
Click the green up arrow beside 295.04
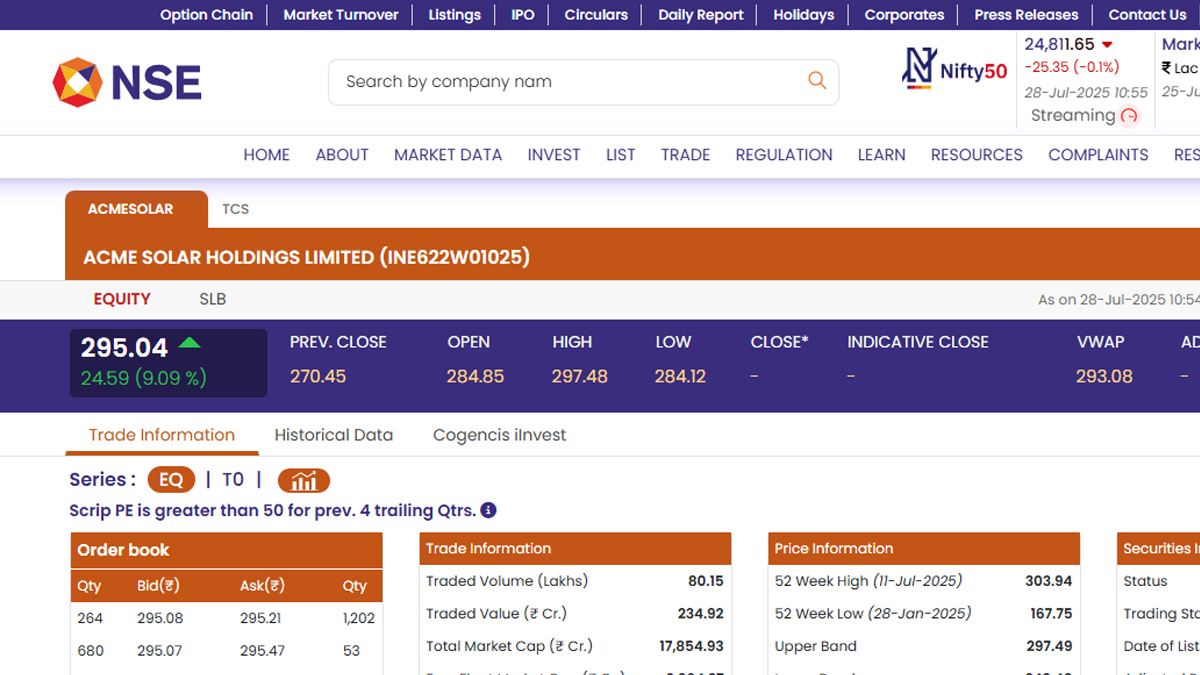pyautogui.click(x=189, y=344)
